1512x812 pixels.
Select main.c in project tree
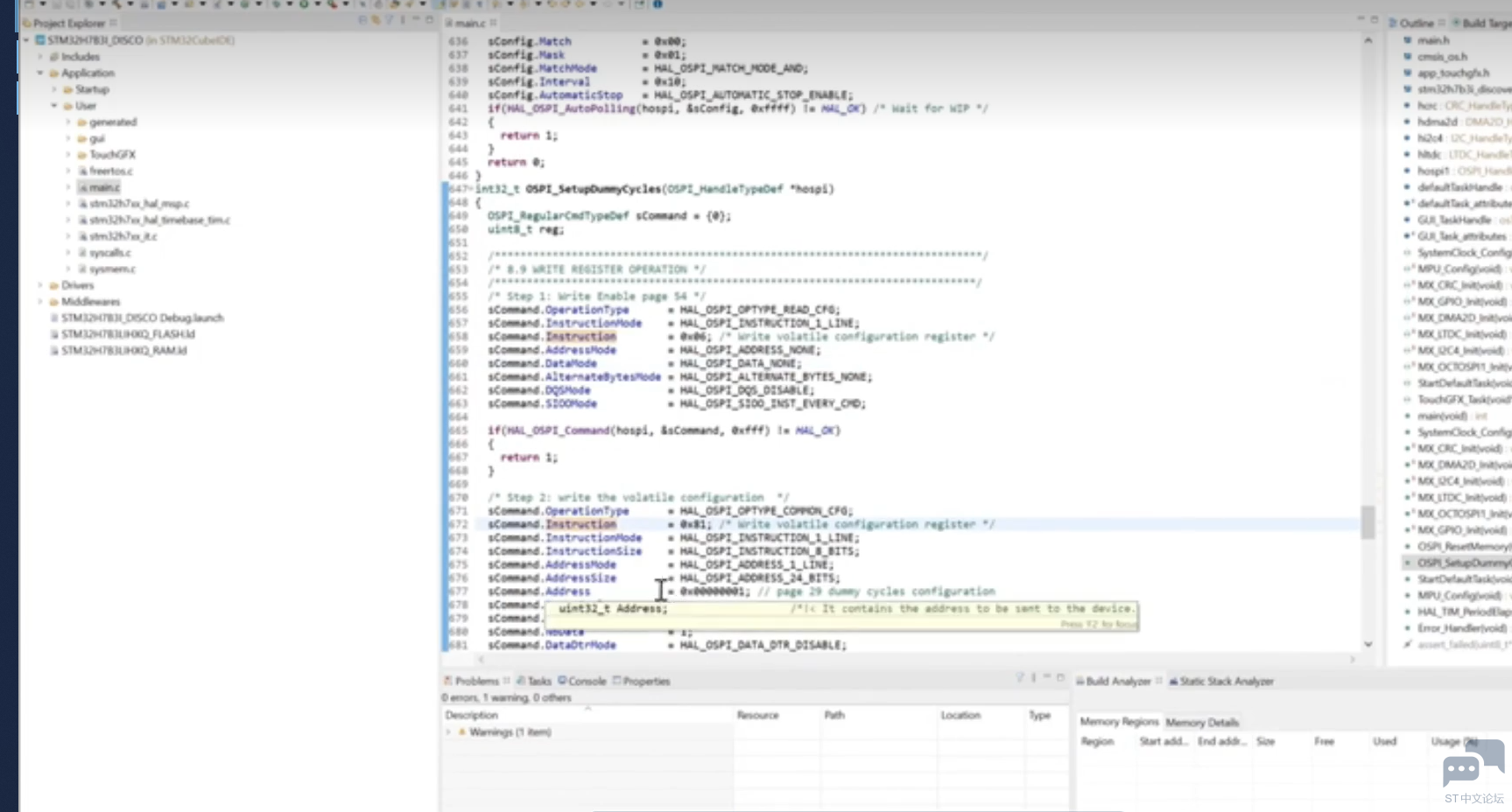tap(103, 187)
